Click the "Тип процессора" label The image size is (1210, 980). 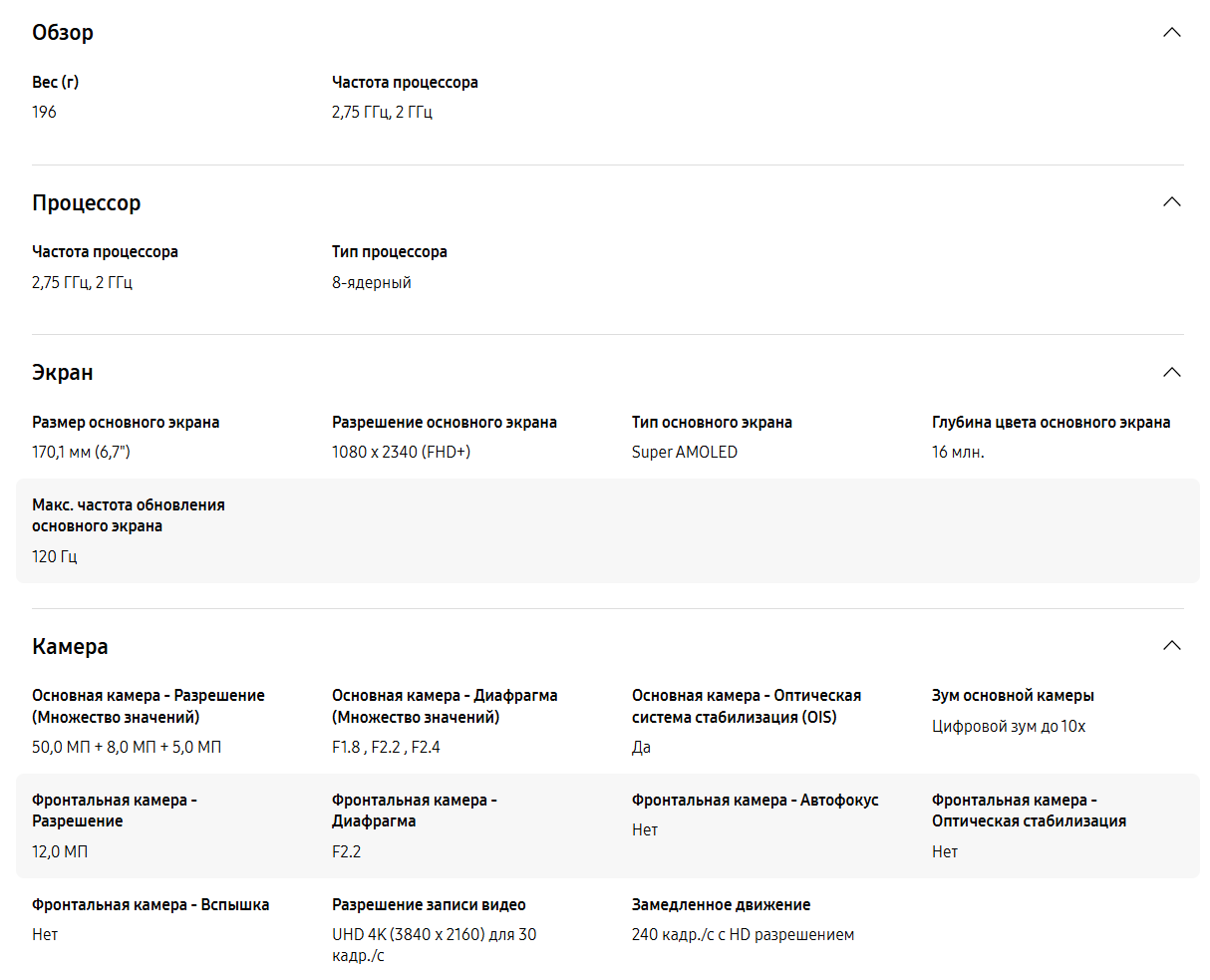coord(390,252)
